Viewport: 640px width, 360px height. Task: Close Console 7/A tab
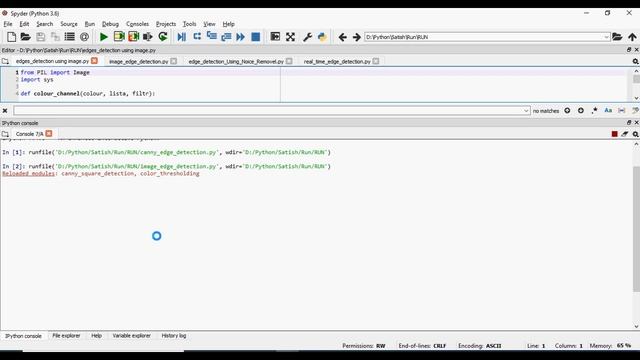49,133
